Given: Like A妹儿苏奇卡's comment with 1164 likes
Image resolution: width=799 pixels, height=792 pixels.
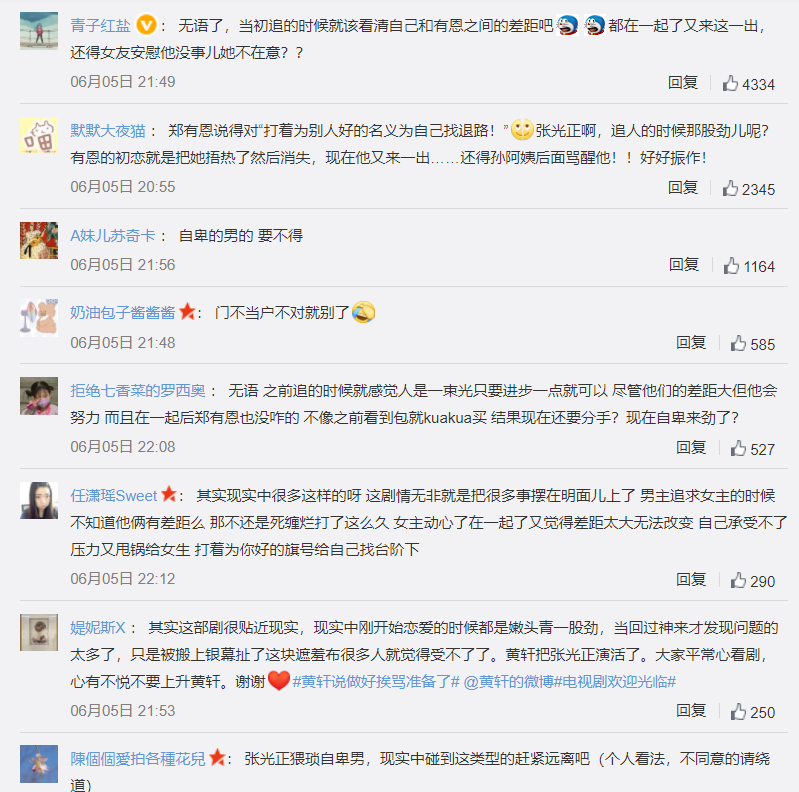Looking at the screenshot, I should tap(730, 266).
